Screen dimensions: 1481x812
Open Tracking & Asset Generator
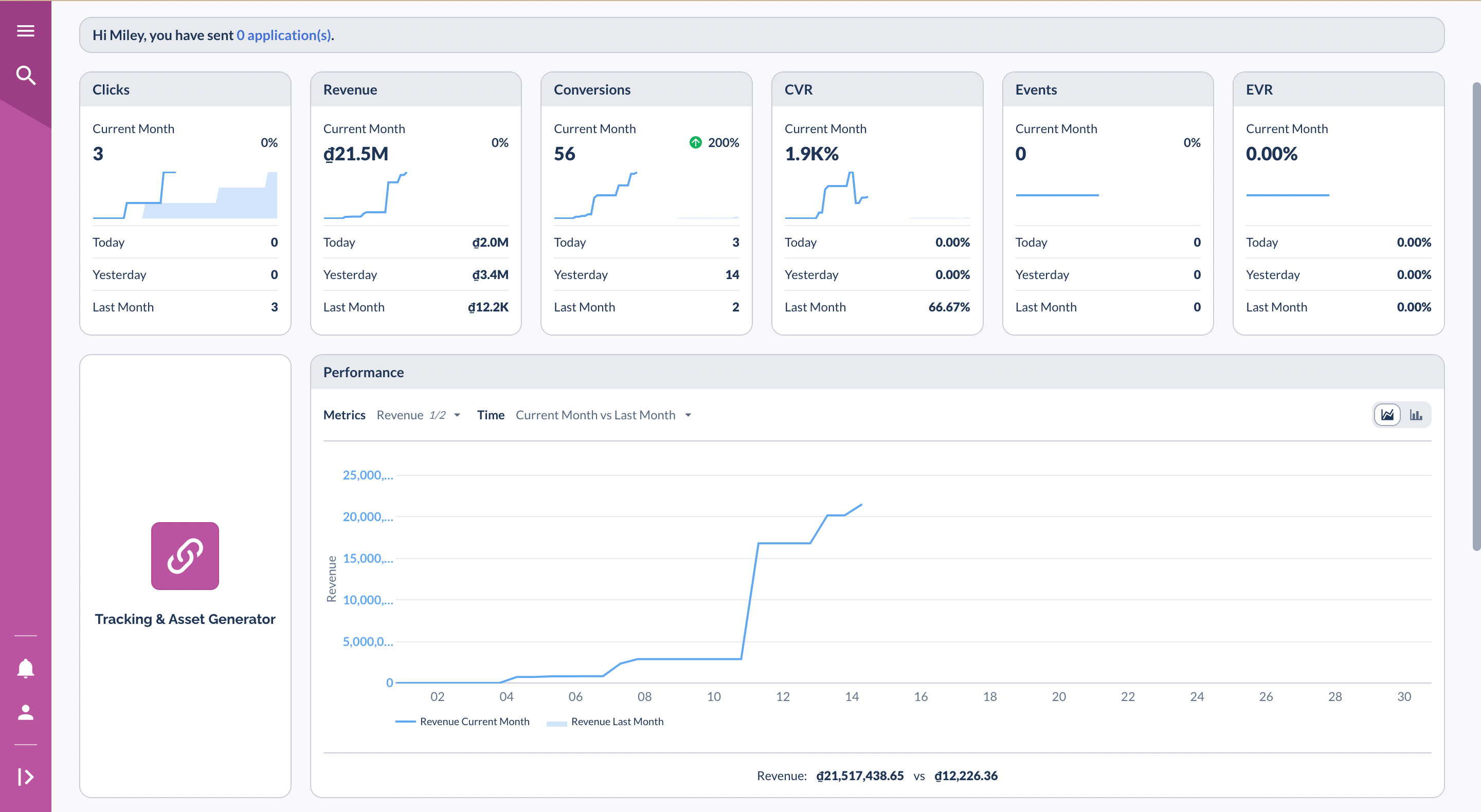click(185, 619)
